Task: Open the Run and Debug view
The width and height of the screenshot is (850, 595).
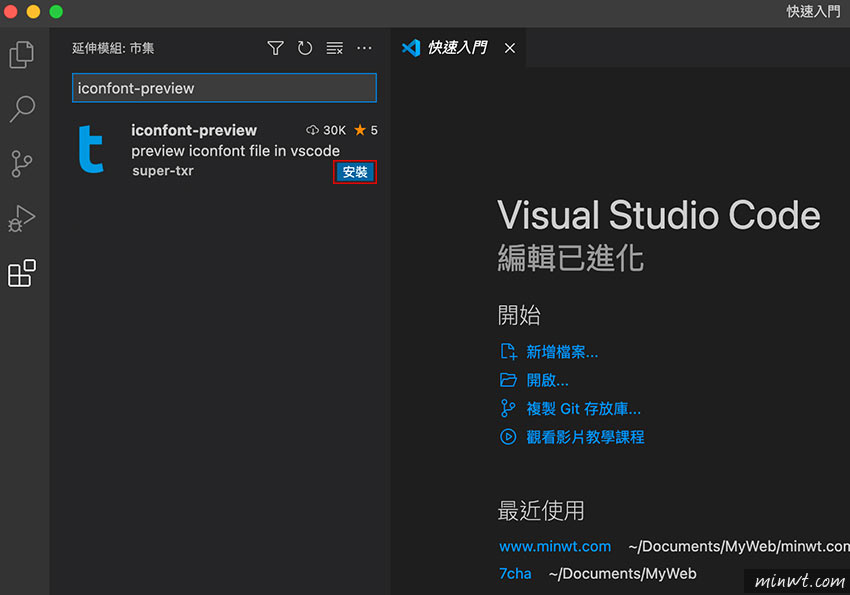Action: (x=22, y=218)
